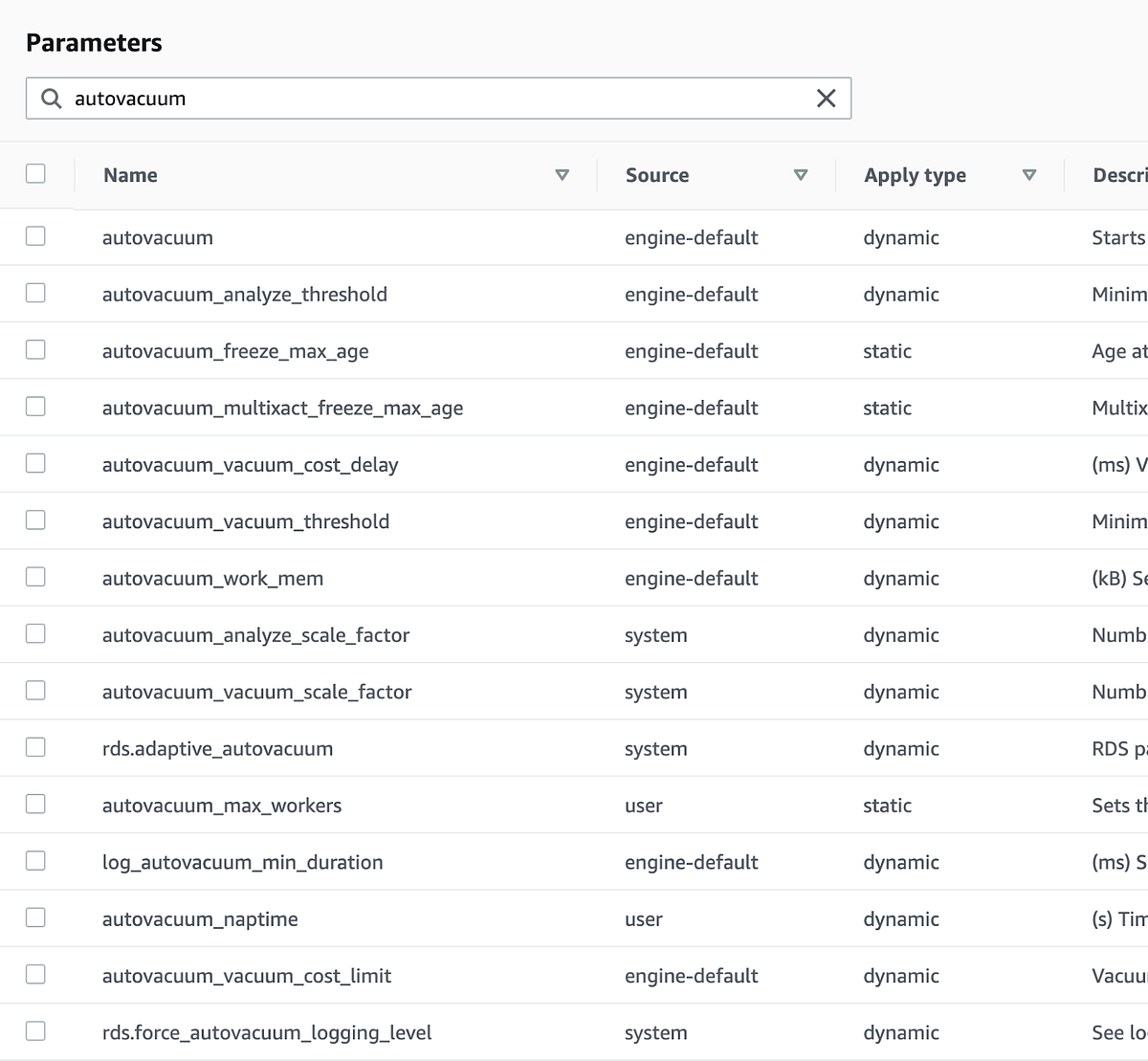Click user source of autovacuum_max_workers
The image size is (1148, 1061).
(x=644, y=806)
